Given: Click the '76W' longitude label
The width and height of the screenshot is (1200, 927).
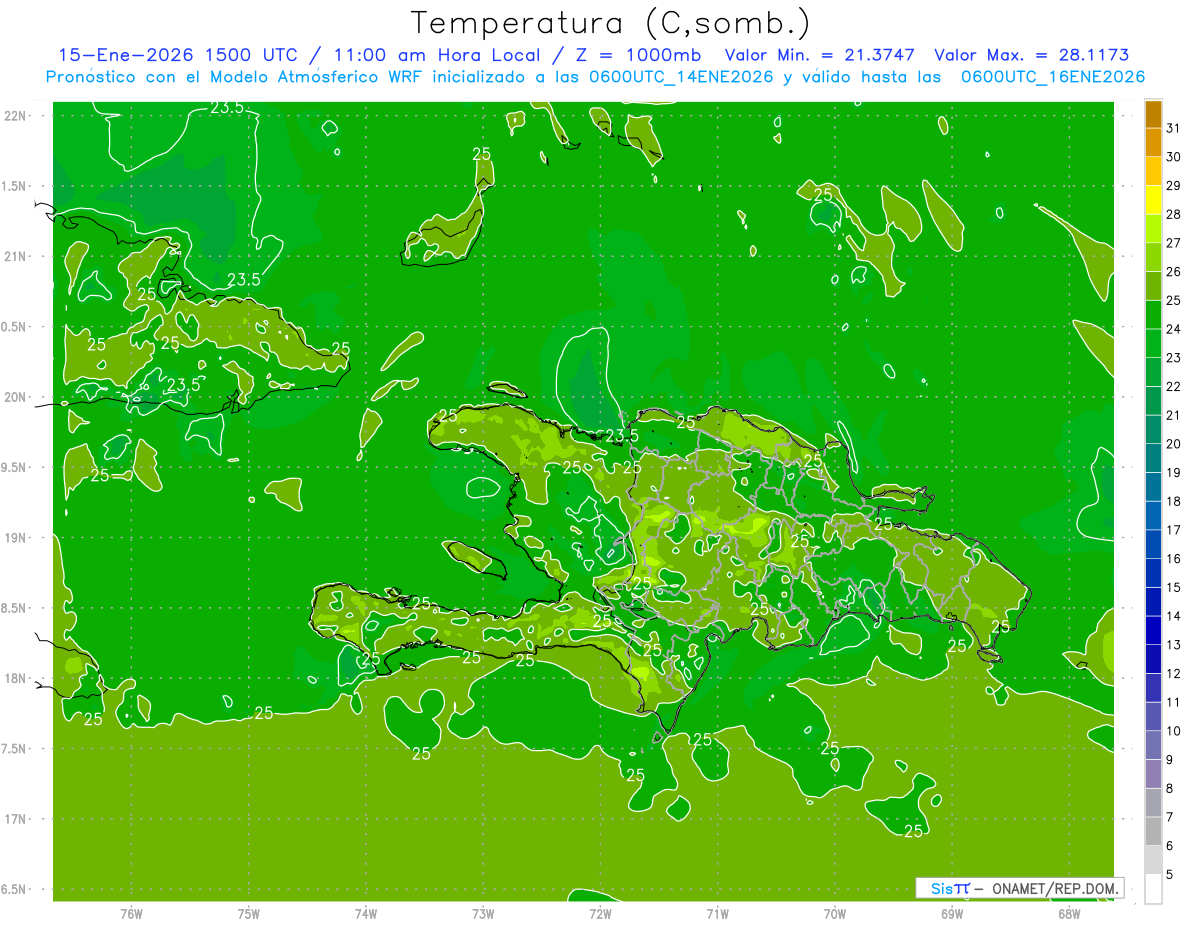Looking at the screenshot, I should click(x=132, y=914).
